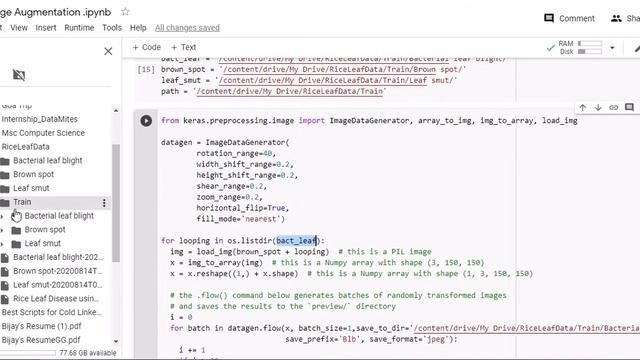The height and width of the screenshot is (360, 640).
Task: Move cell down with the arrow icon
Action: coord(598,107)
